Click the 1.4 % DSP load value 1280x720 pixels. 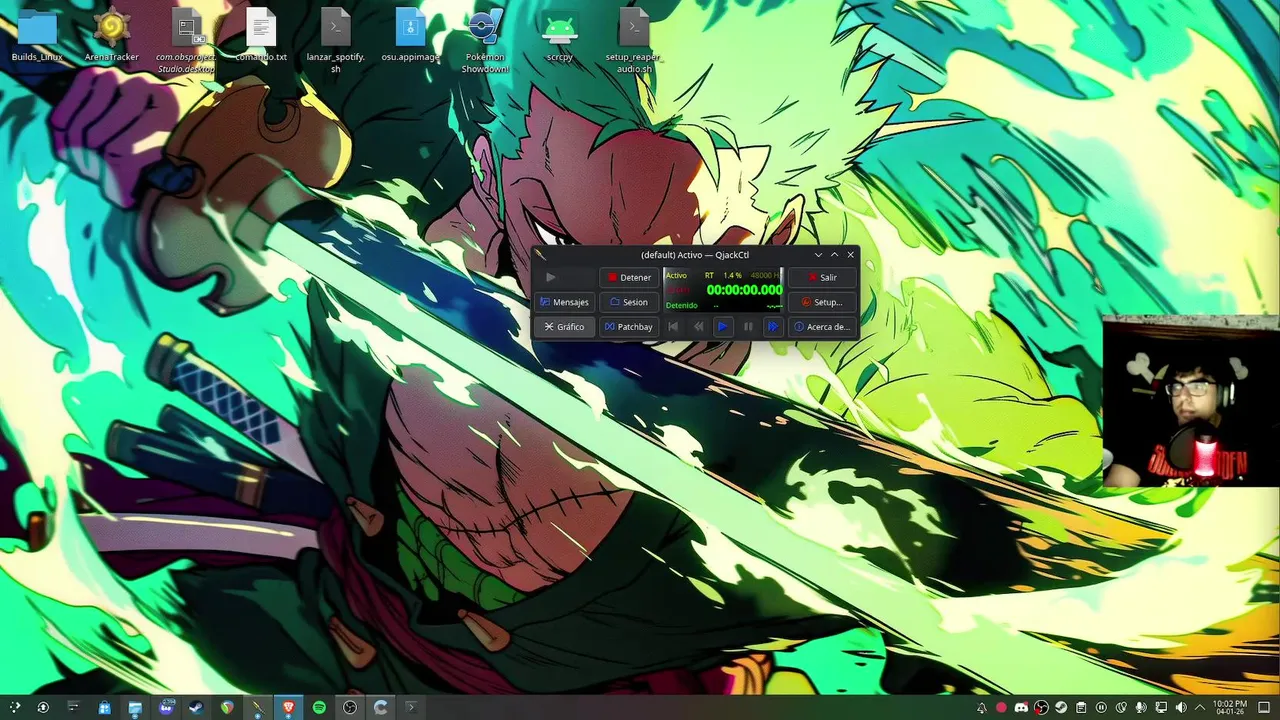click(x=732, y=275)
